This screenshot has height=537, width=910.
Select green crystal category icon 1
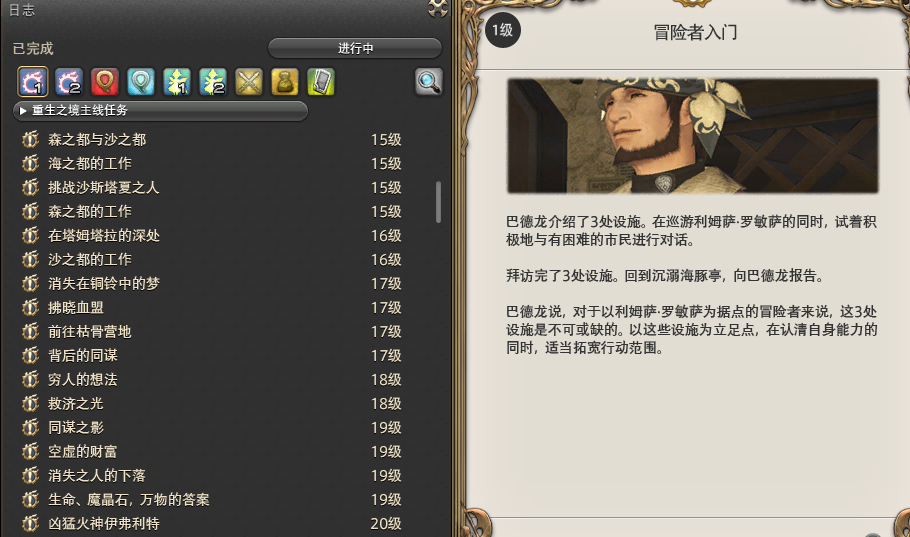coord(177,82)
